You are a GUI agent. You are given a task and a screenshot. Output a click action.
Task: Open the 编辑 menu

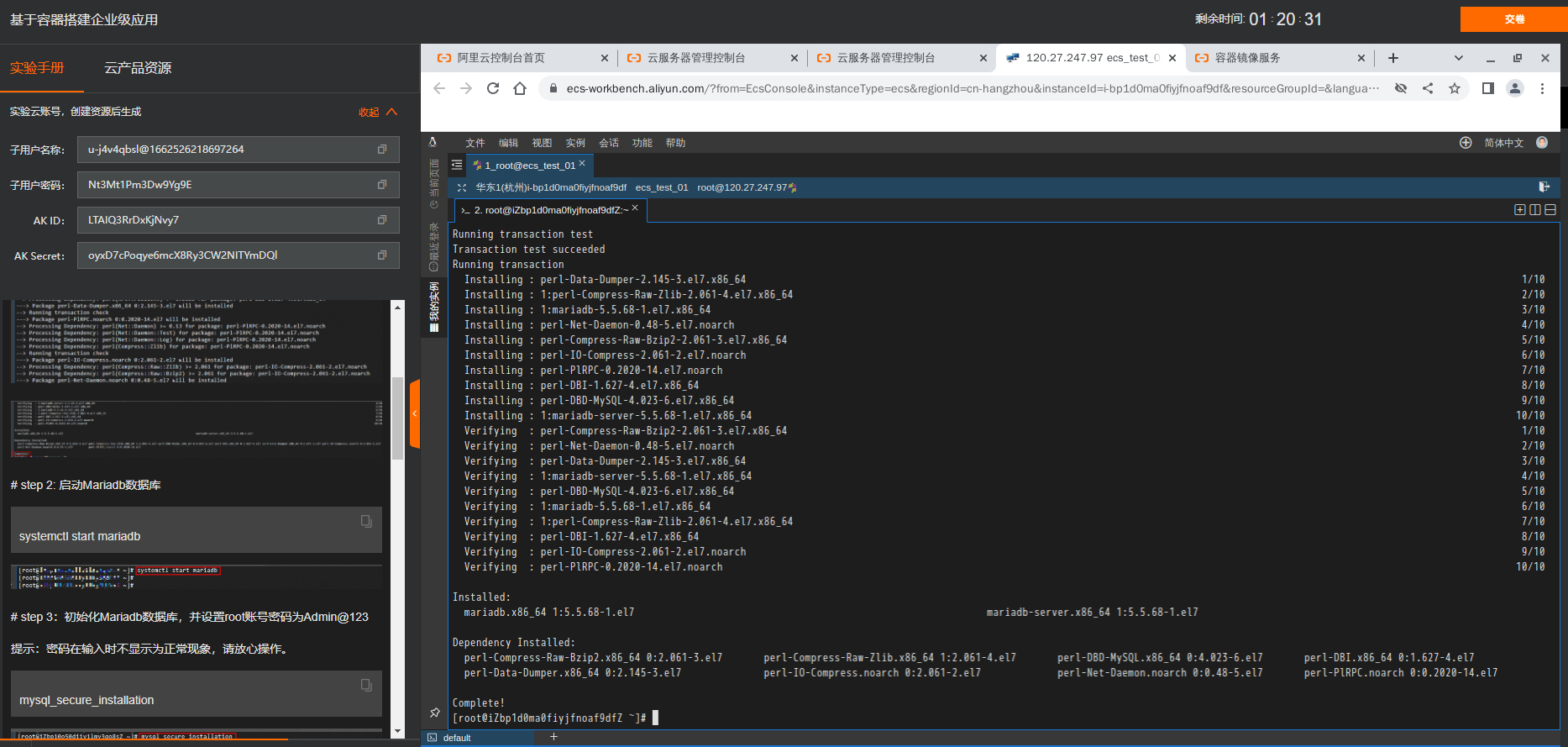[x=508, y=143]
